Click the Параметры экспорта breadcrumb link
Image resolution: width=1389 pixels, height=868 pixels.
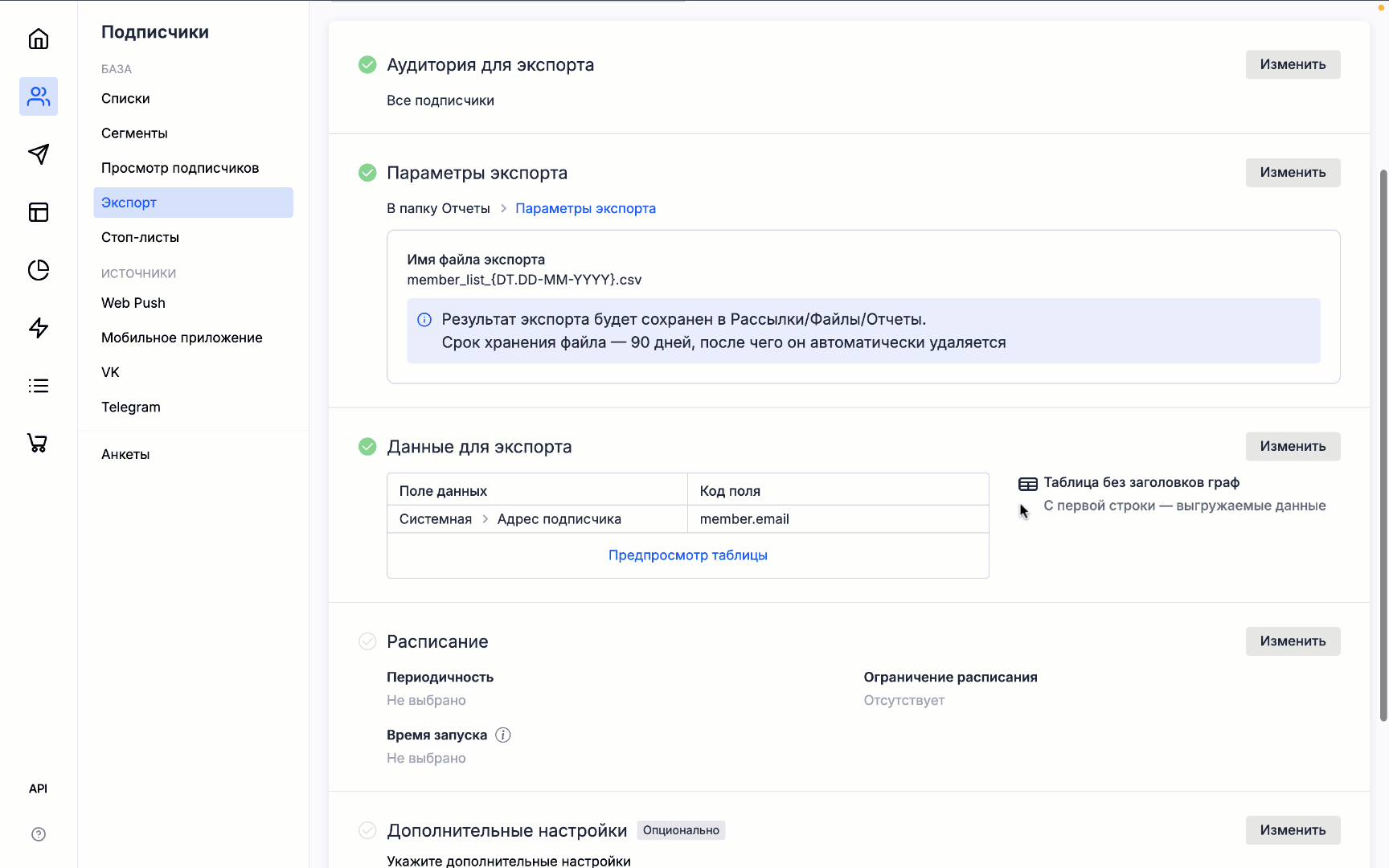click(x=585, y=208)
